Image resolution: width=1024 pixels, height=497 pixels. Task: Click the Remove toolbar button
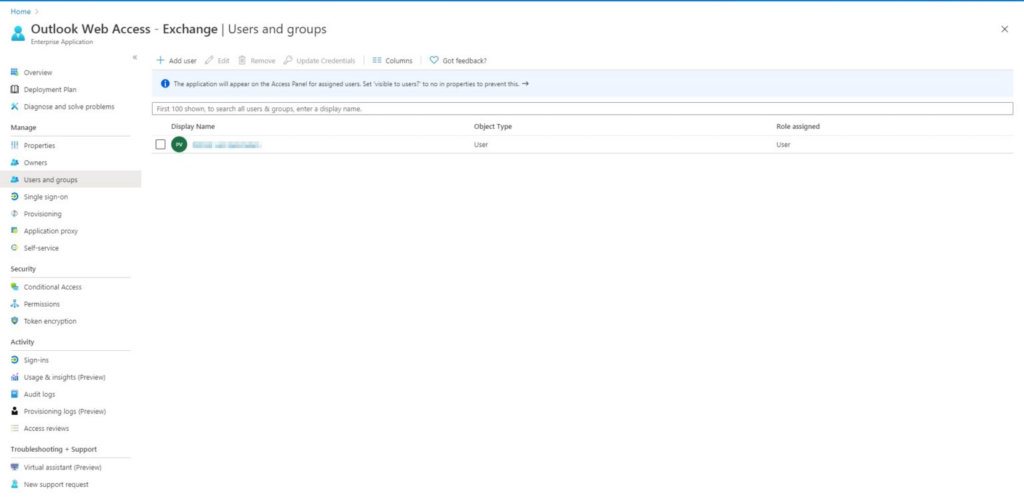click(257, 60)
